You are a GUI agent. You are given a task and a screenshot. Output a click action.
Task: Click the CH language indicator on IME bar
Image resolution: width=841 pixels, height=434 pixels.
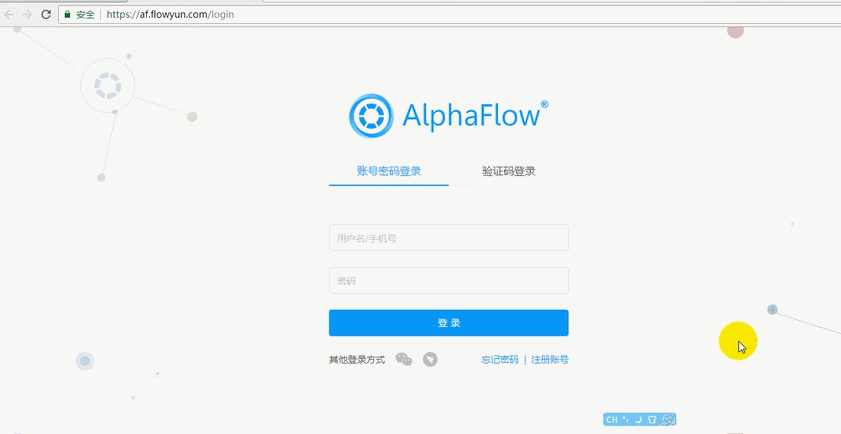(x=611, y=420)
